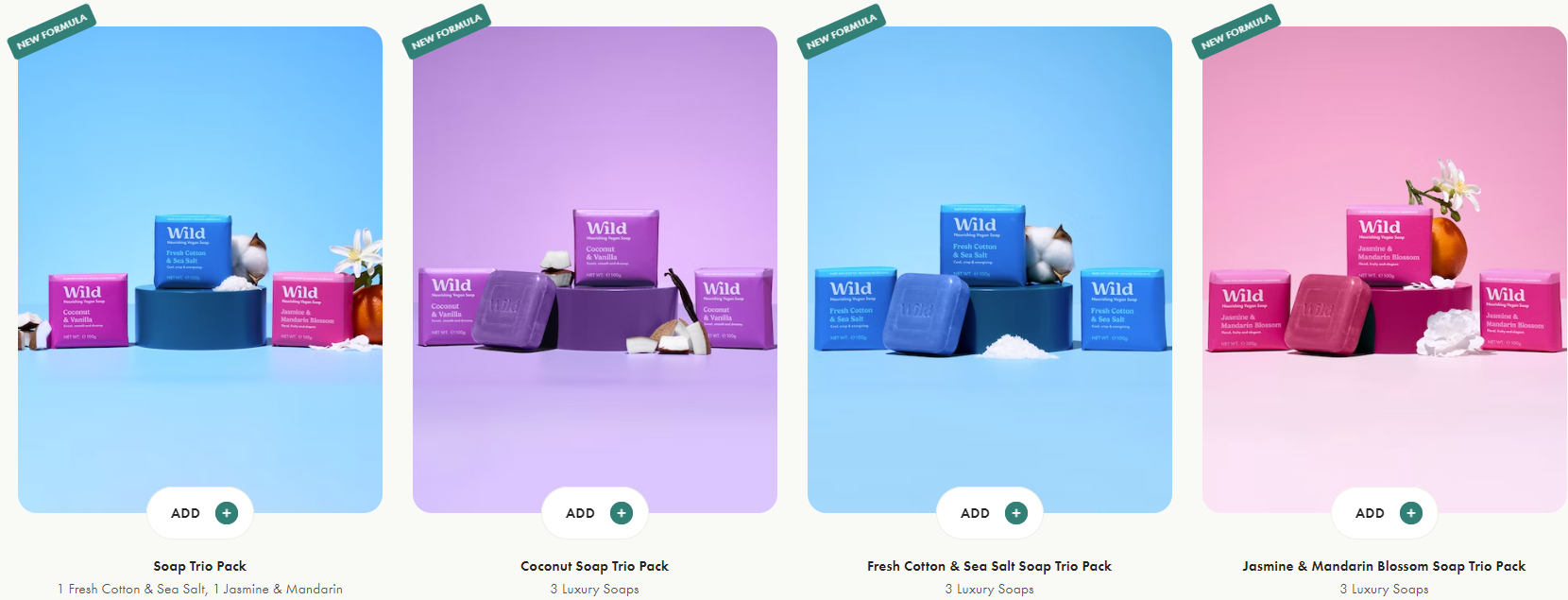View the blue Soap Trio Pack product image
Screen dimensions: 1568x600
[x=200, y=269]
